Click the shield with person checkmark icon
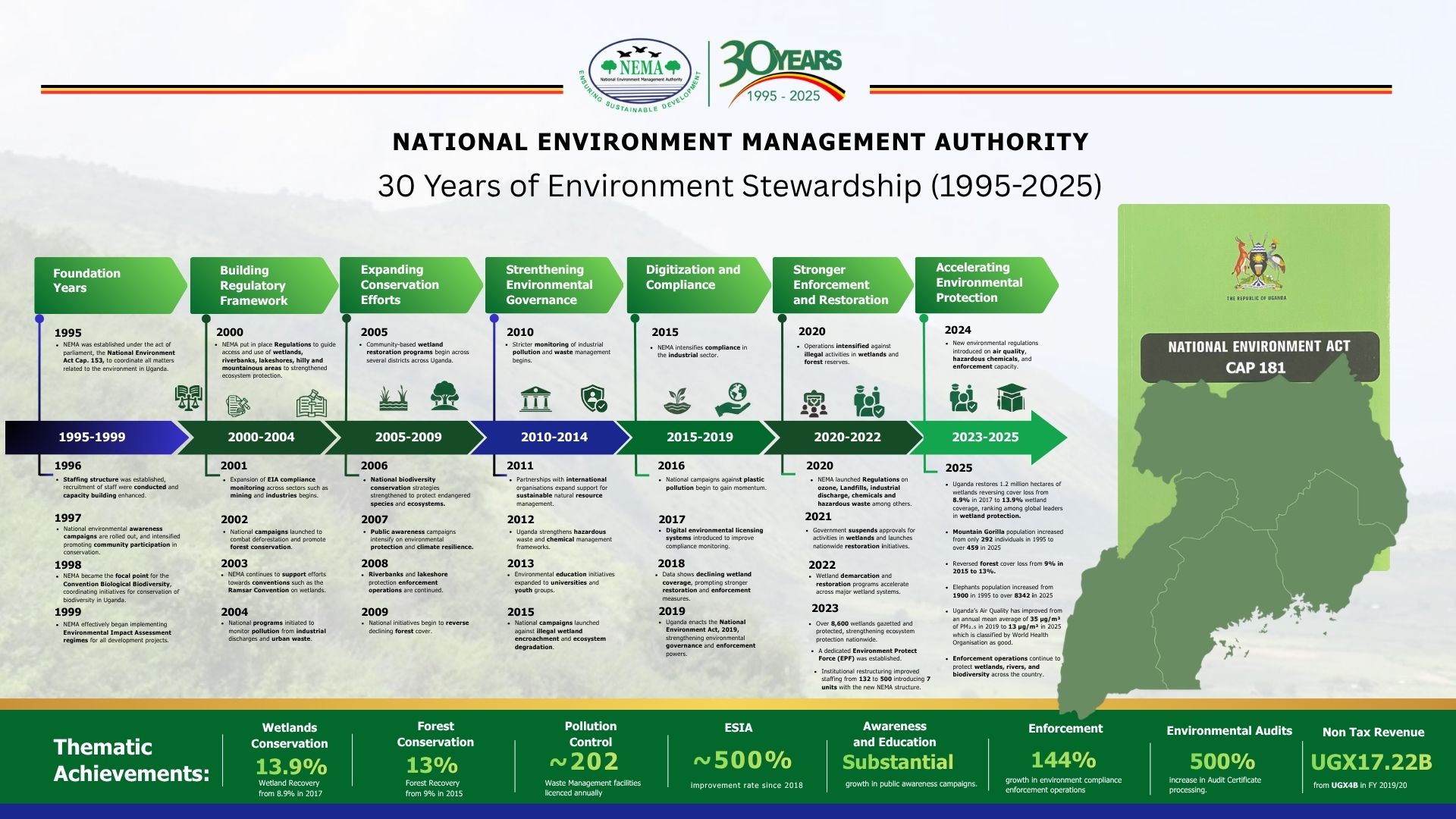The image size is (1456, 819). pos(593,398)
